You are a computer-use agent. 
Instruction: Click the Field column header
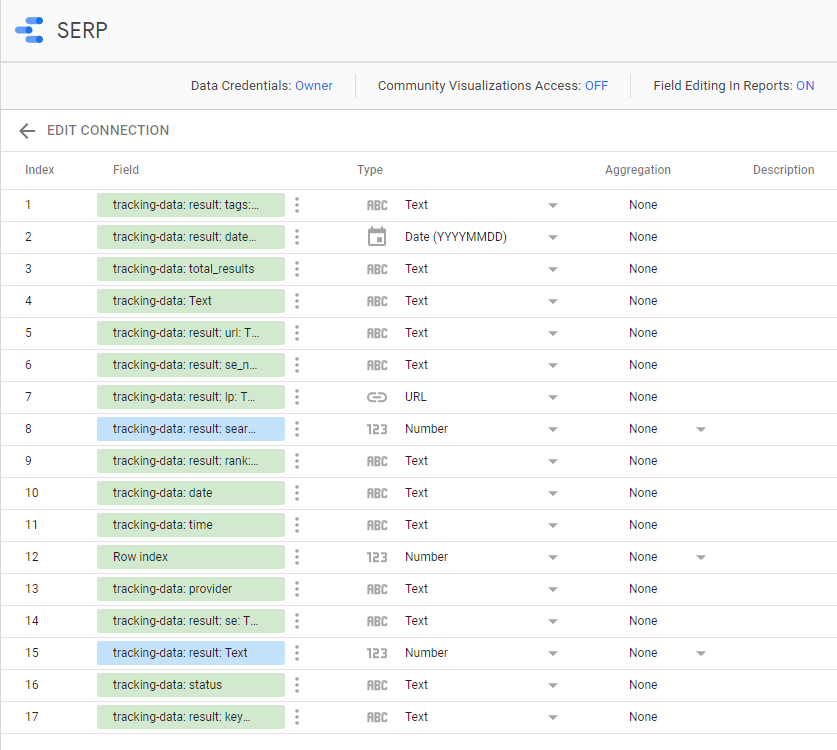(126, 170)
